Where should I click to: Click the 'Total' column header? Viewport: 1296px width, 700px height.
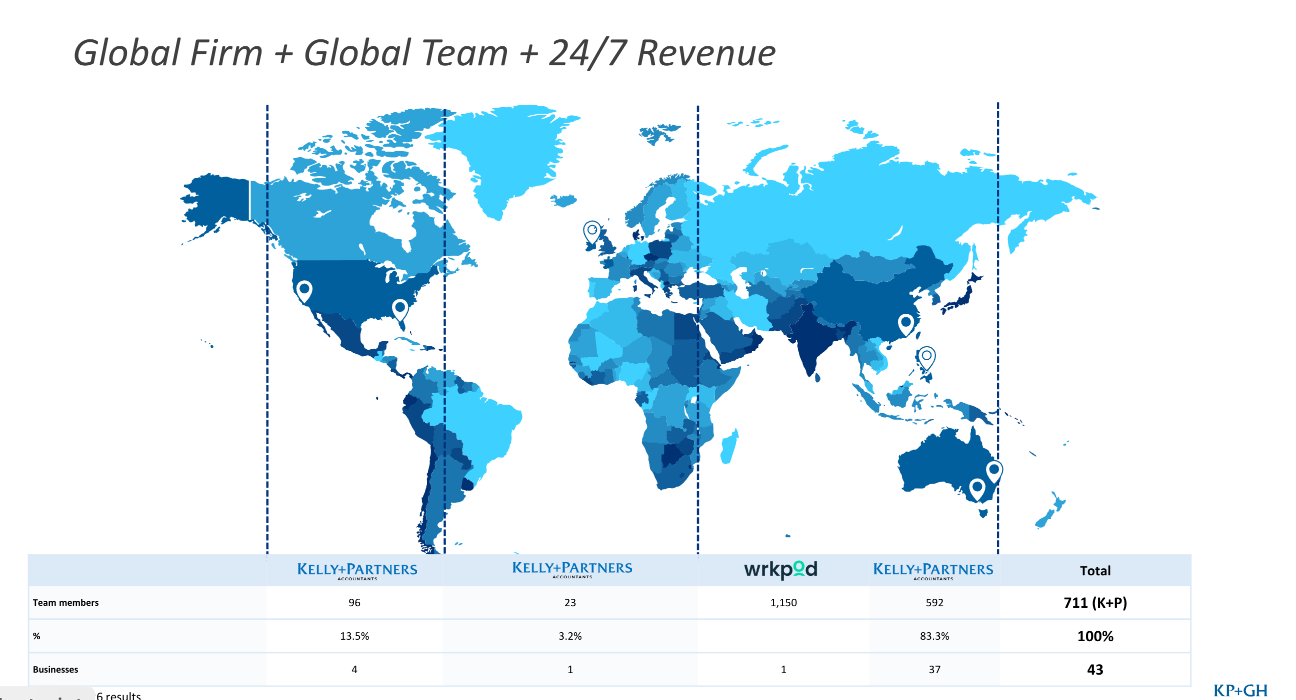pos(1095,571)
